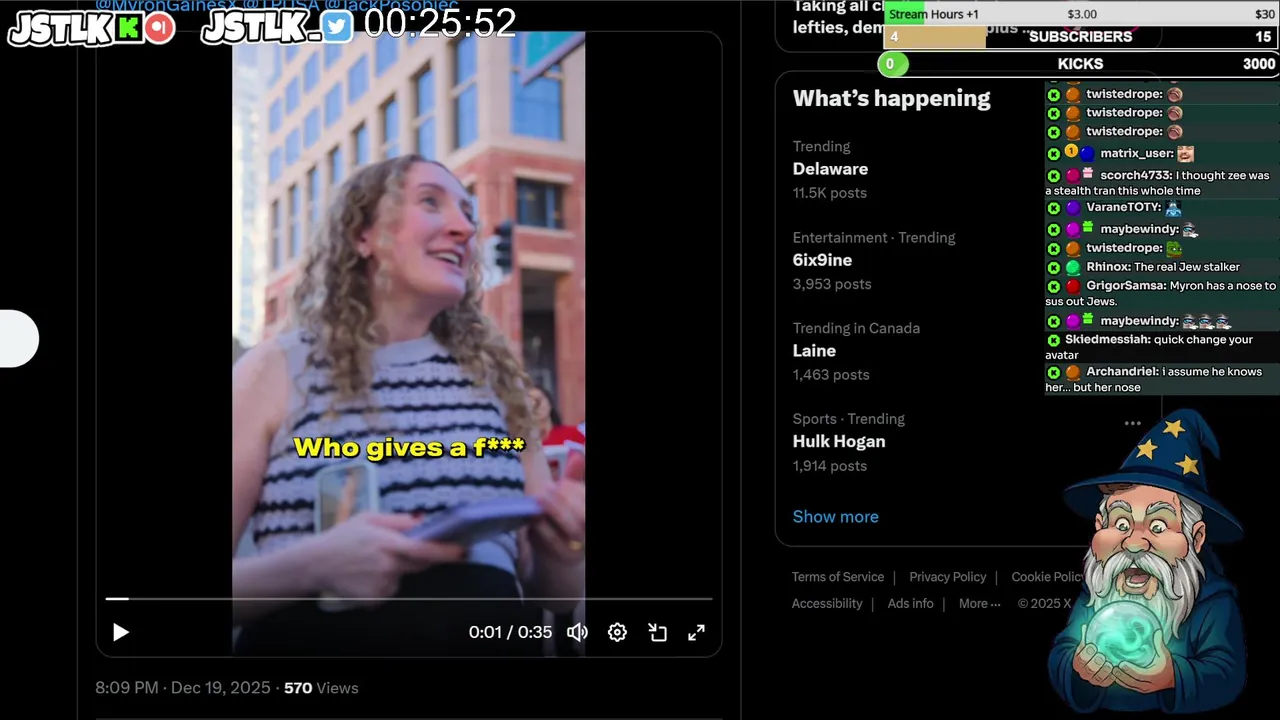Click the Kicks goal counter bar

click(x=1078, y=64)
